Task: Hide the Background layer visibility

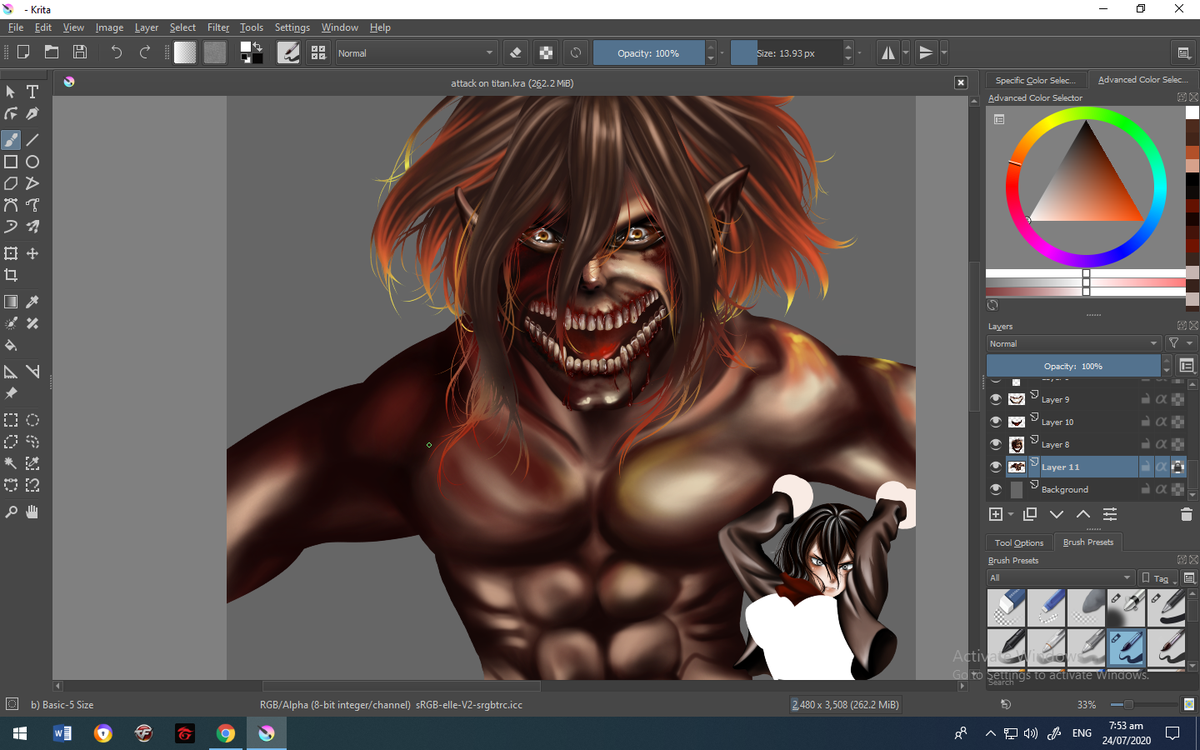Action: (x=995, y=489)
